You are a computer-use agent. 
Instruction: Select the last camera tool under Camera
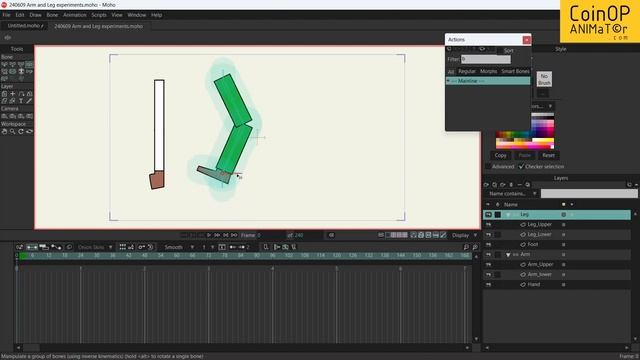click(x=29, y=116)
